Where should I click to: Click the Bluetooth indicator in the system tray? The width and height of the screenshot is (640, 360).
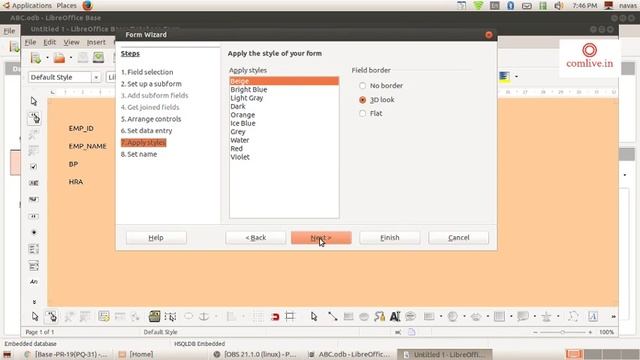(510, 6)
